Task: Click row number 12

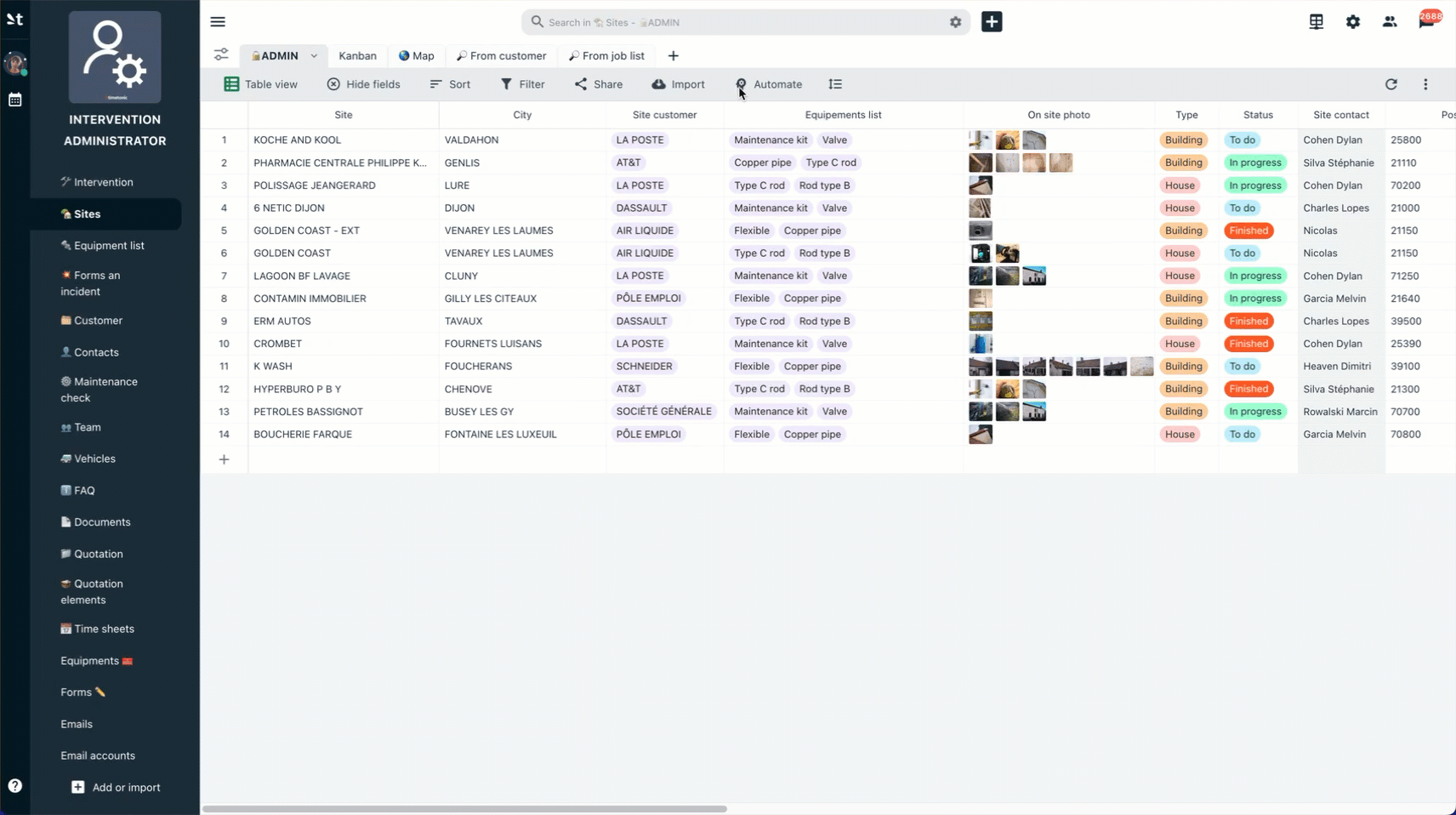Action: 224,390
